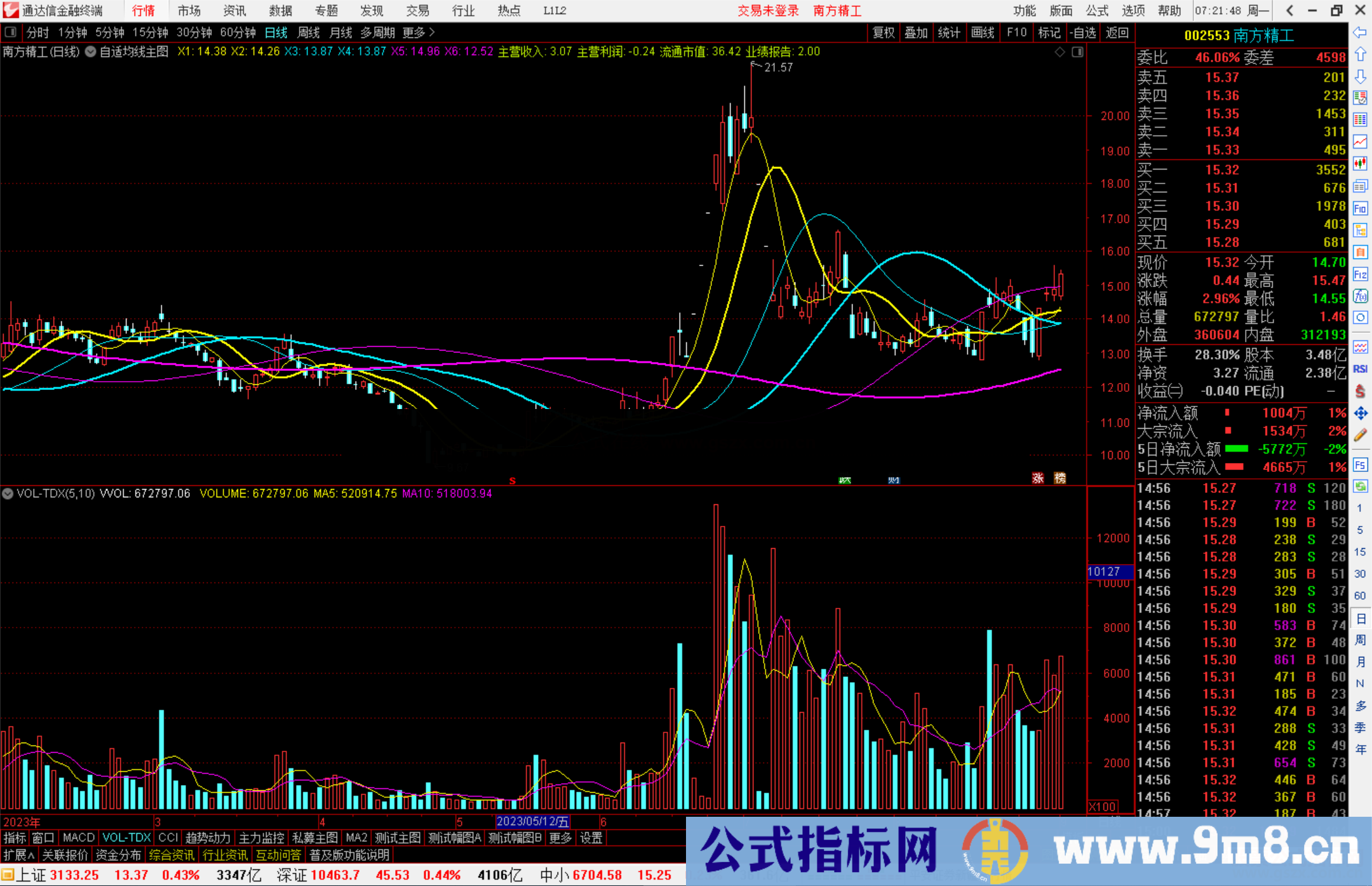Toggle the panel icon left of 分时
The width and height of the screenshot is (1372, 886).
(x=11, y=32)
